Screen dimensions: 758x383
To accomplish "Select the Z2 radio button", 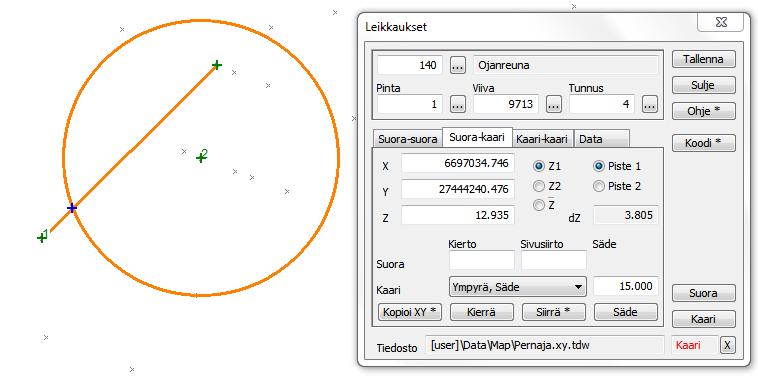I will coord(539,186).
